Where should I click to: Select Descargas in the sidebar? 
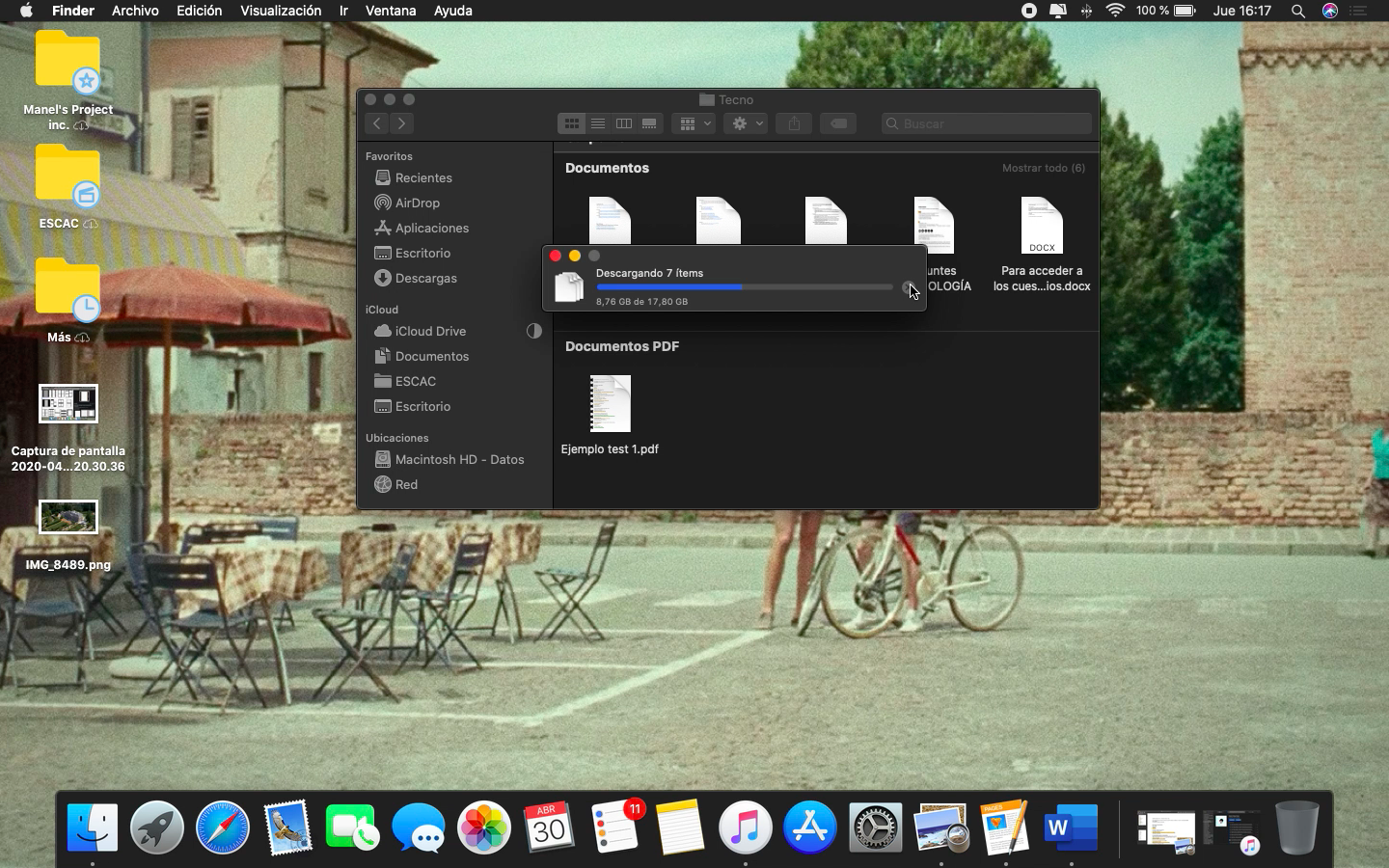(x=425, y=278)
